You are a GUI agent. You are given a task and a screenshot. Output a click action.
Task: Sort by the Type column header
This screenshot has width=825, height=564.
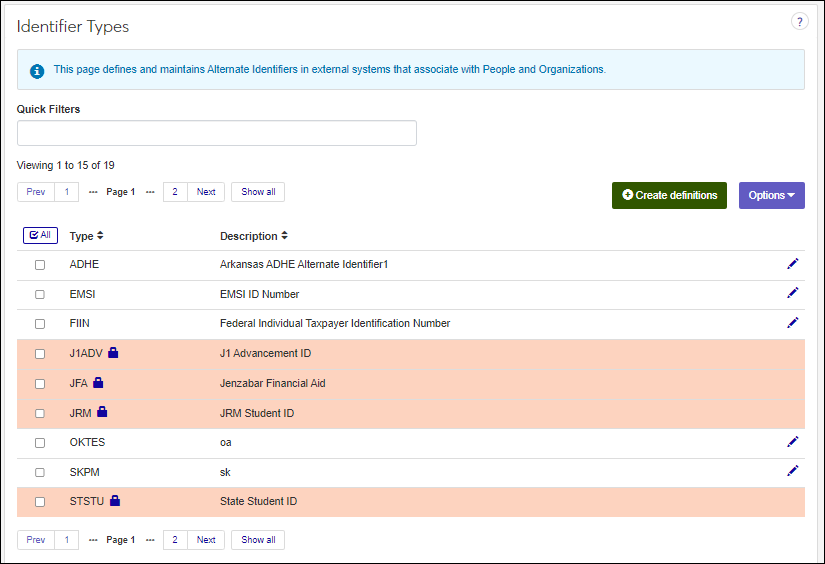[86, 237]
